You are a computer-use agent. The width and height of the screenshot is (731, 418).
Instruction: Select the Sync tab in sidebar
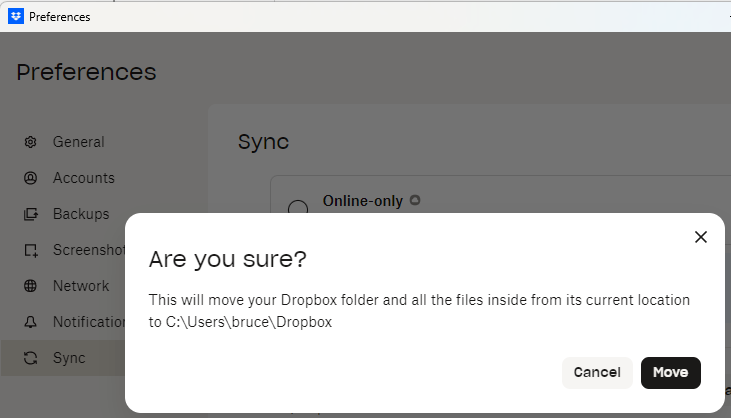click(x=69, y=358)
